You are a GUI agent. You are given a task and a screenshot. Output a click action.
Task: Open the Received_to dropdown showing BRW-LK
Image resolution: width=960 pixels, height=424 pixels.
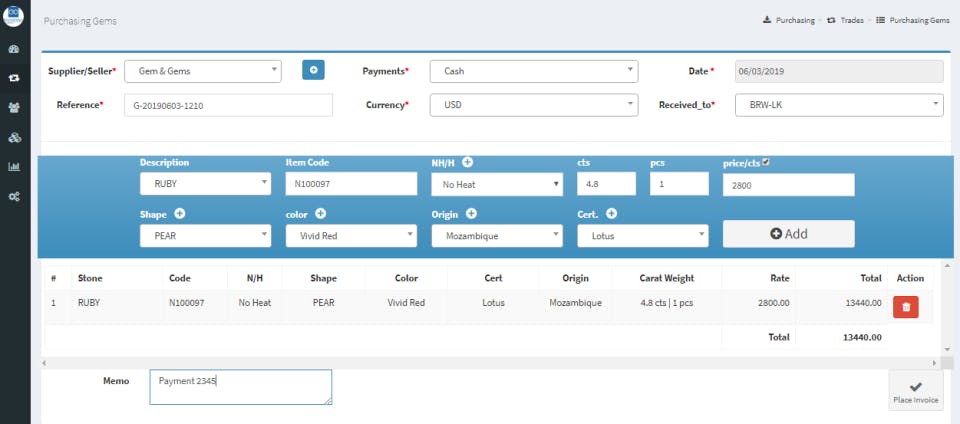pyautogui.click(x=839, y=105)
